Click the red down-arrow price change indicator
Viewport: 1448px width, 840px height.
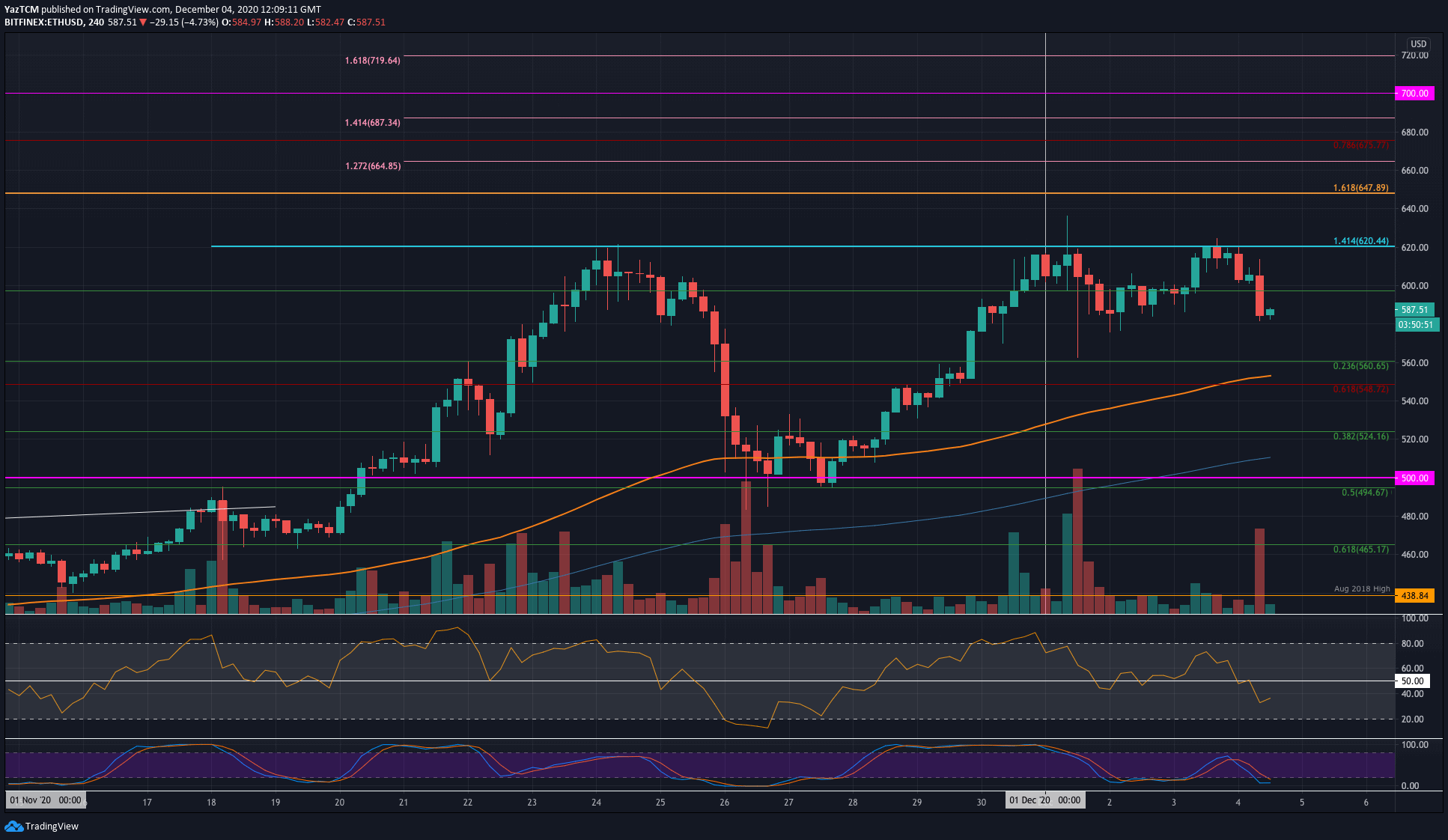[x=143, y=22]
